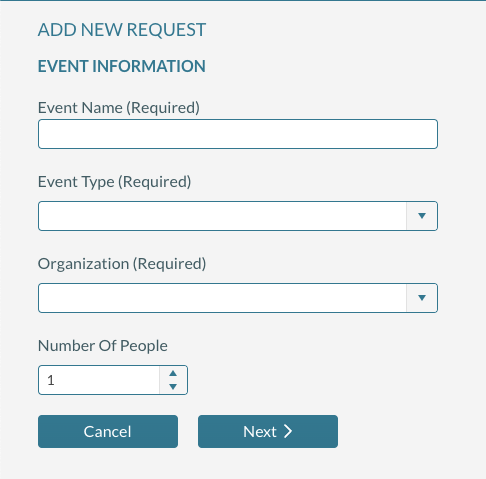The image size is (486, 479).
Task: Click the up arrow in people spinner
Action: pyautogui.click(x=173, y=373)
